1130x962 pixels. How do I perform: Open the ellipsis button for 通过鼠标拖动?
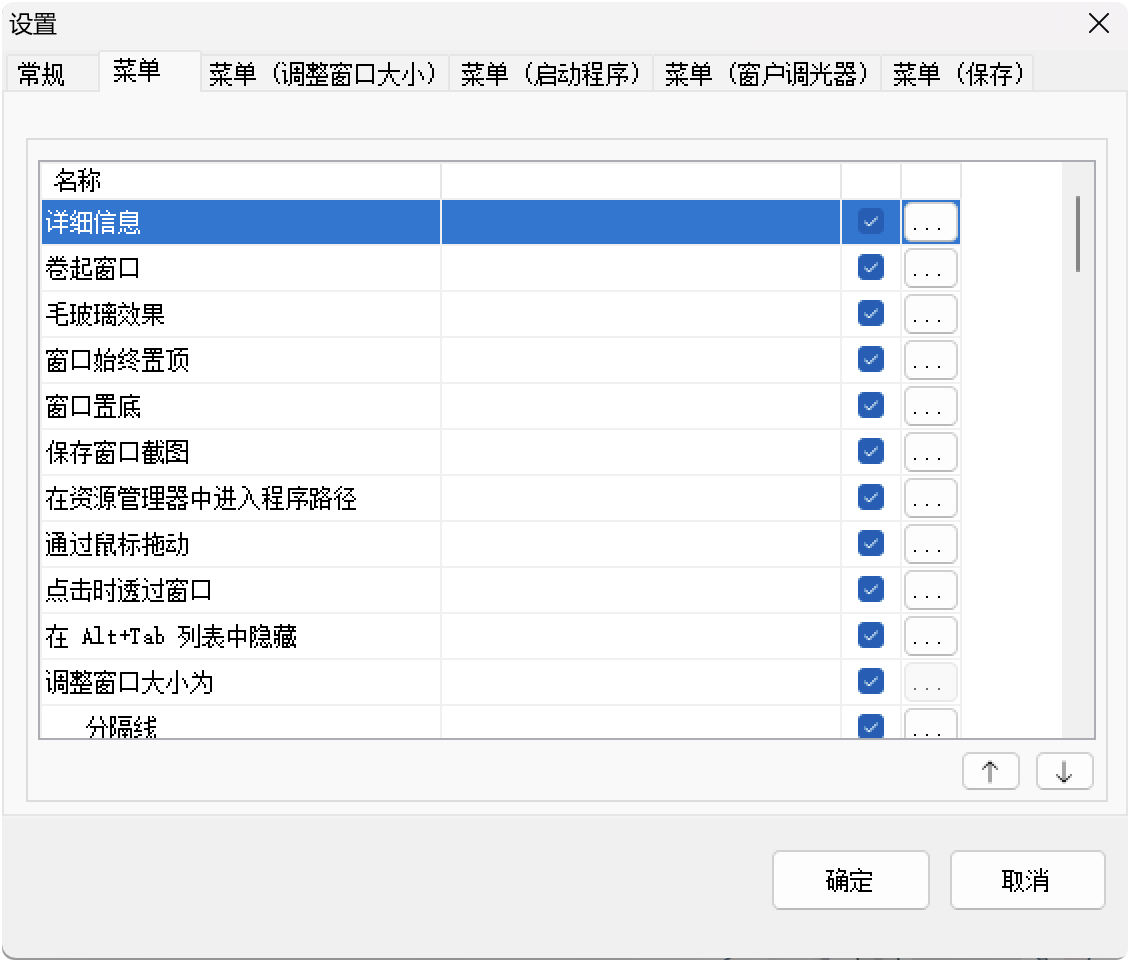pyautogui.click(x=930, y=544)
